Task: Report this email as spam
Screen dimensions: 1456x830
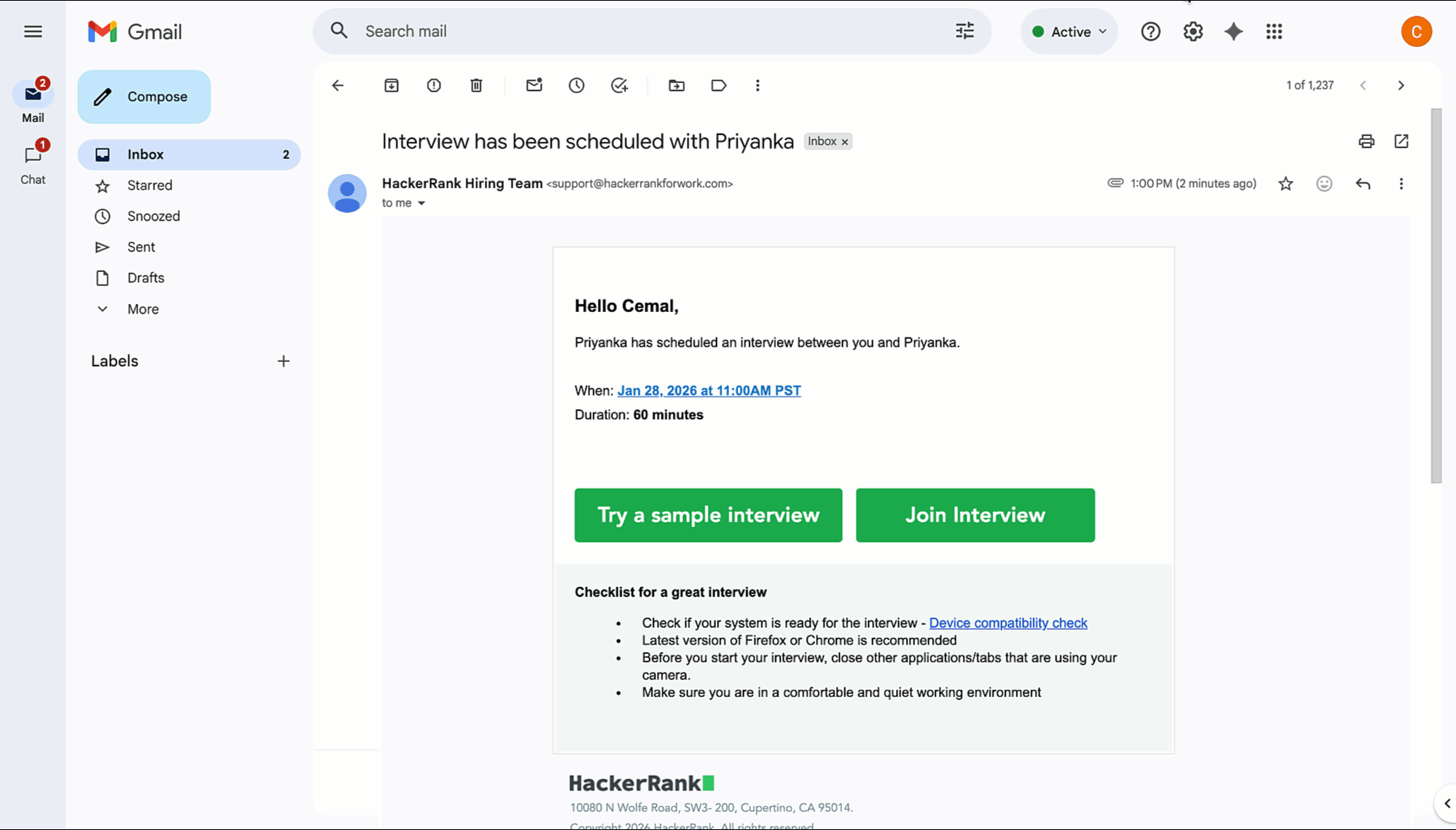Action: tap(433, 85)
